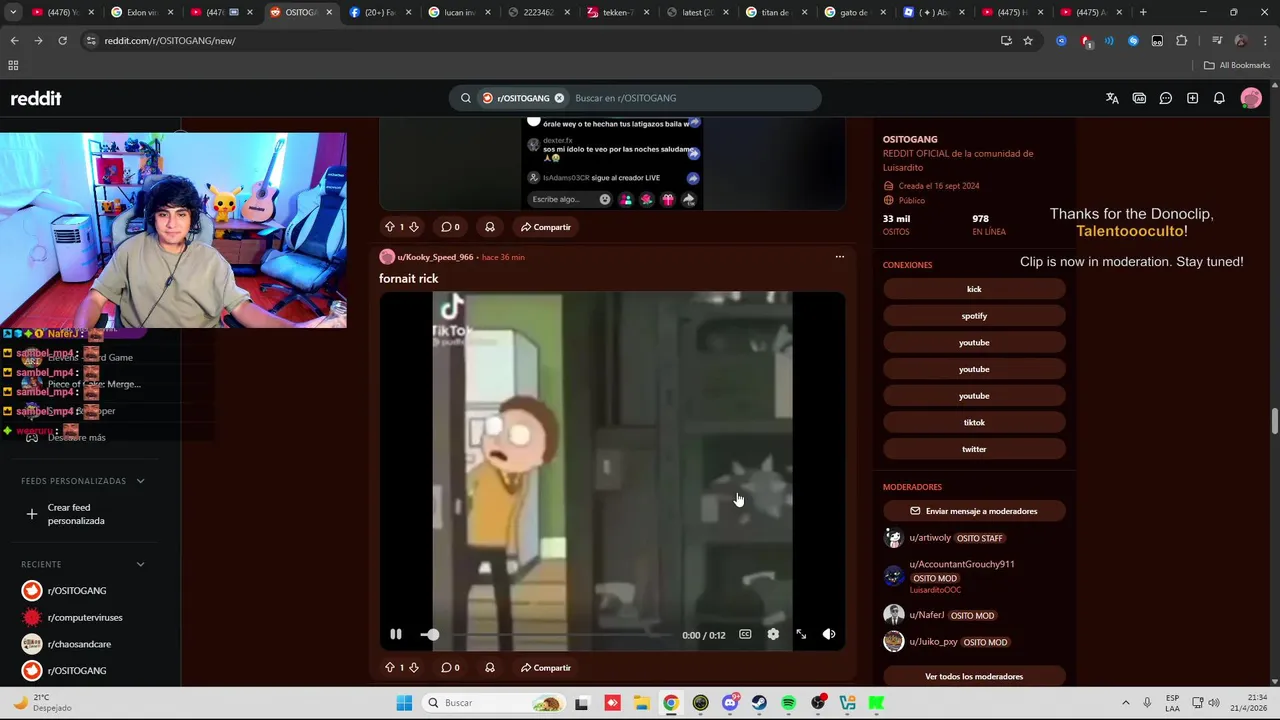The width and height of the screenshot is (1280, 720).
Task: Open comments on the post above fornait rick
Action: 451,227
